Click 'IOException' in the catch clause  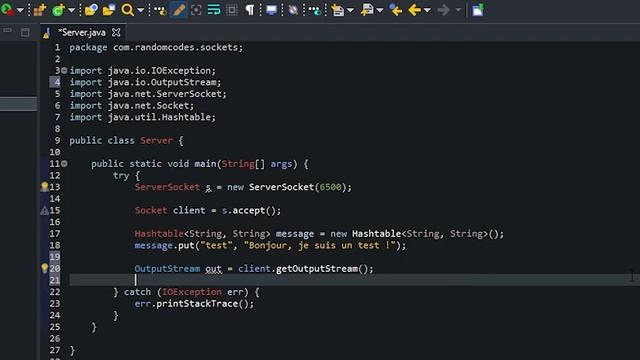[192, 292]
